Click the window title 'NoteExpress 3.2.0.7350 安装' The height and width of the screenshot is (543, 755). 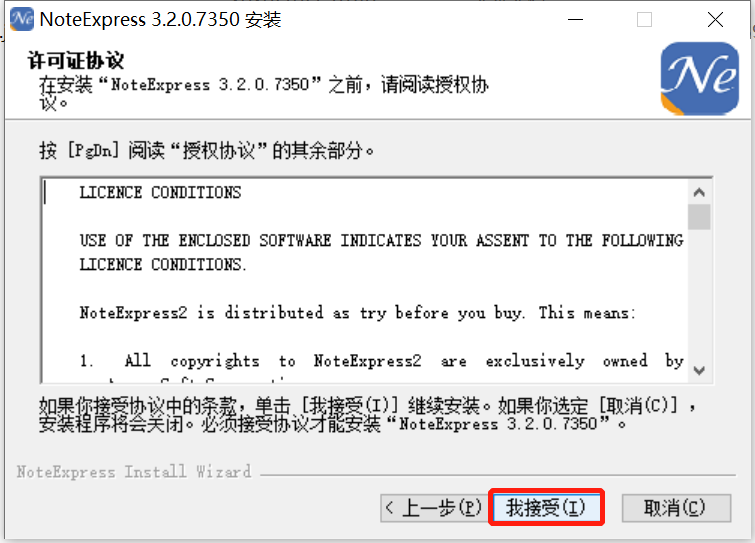(160, 20)
